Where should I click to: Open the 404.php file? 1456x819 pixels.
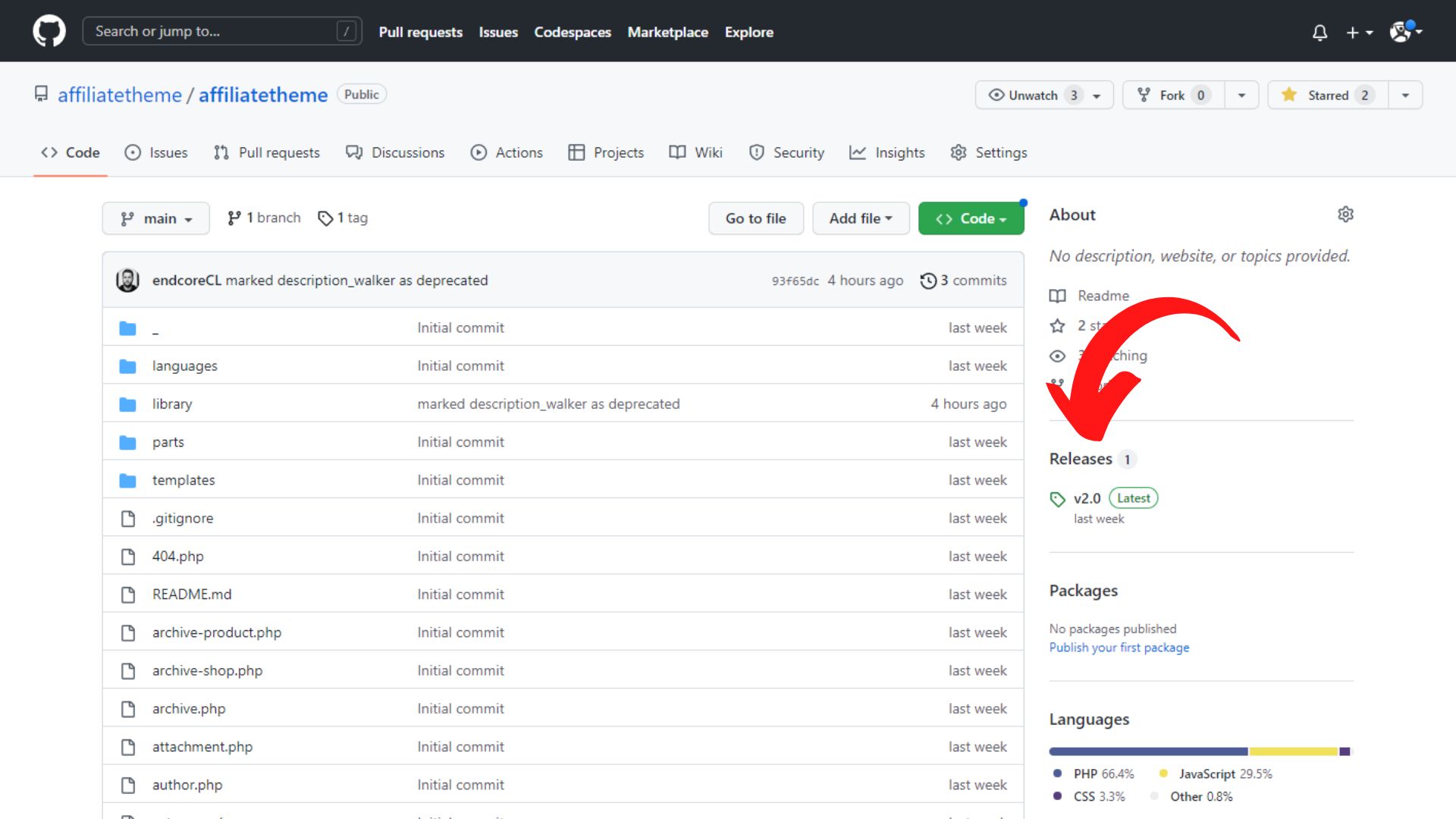(177, 556)
